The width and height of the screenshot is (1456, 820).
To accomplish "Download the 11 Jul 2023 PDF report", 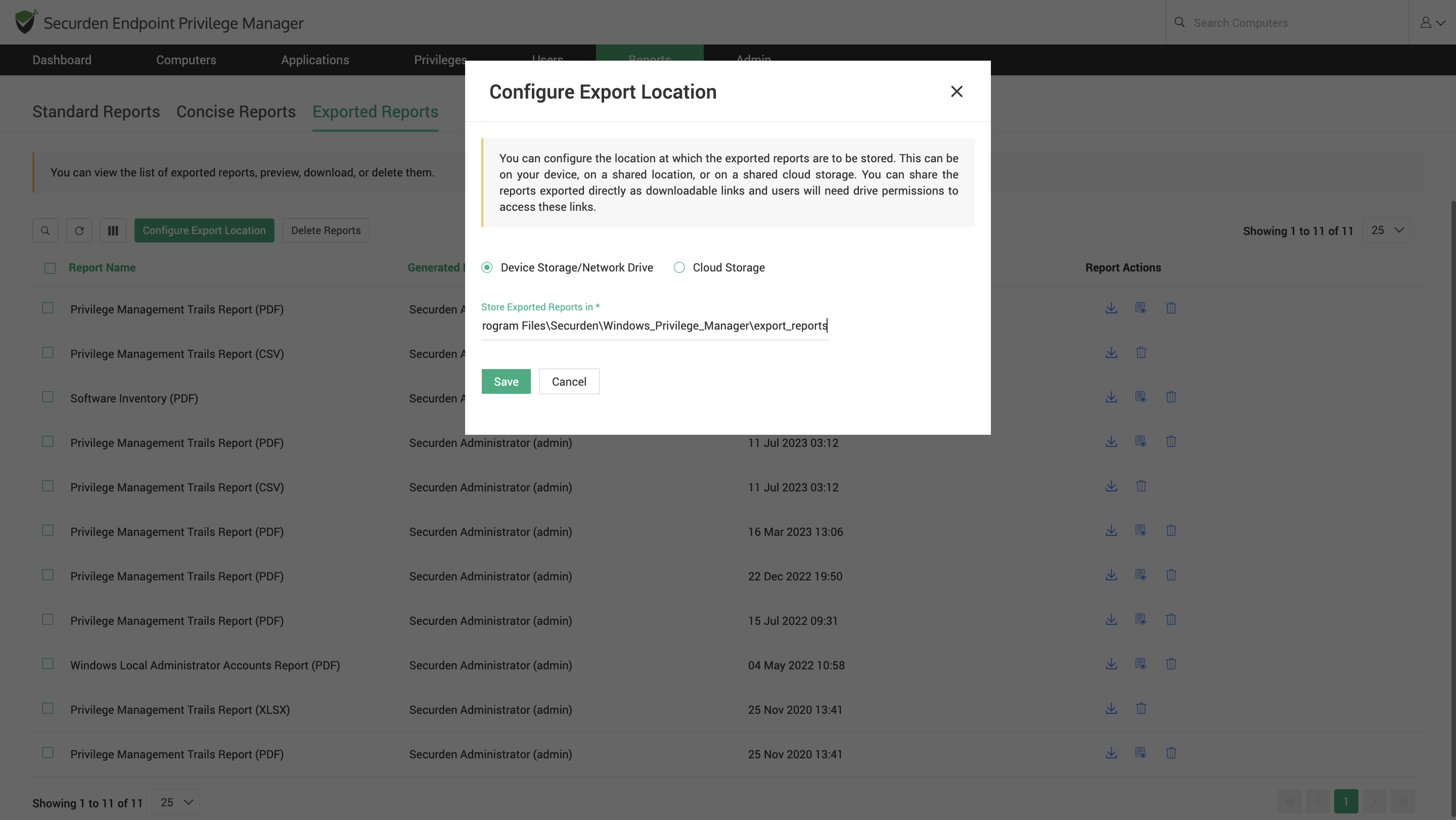I will pos(1111,441).
